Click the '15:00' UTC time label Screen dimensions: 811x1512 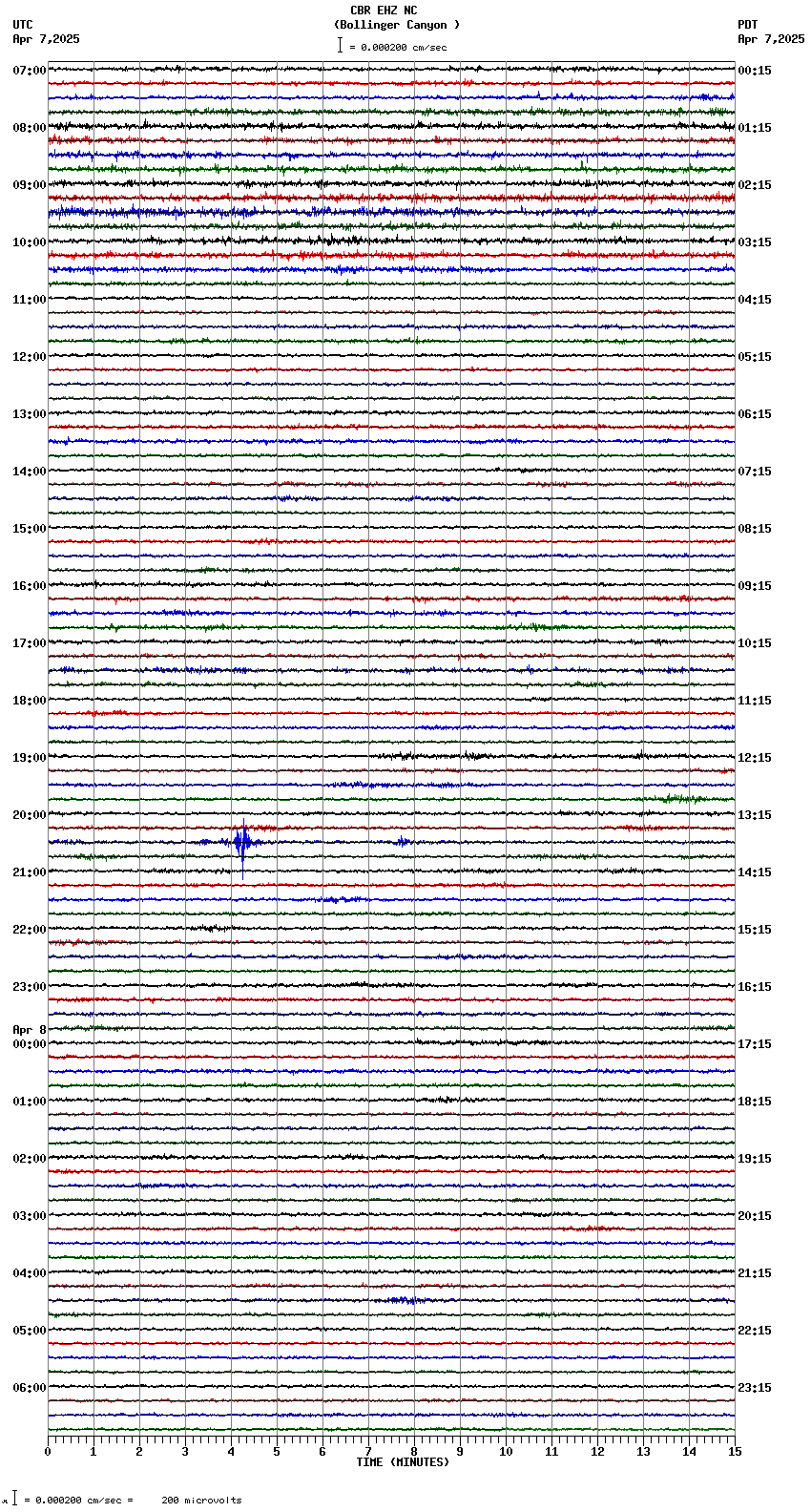tap(30, 529)
